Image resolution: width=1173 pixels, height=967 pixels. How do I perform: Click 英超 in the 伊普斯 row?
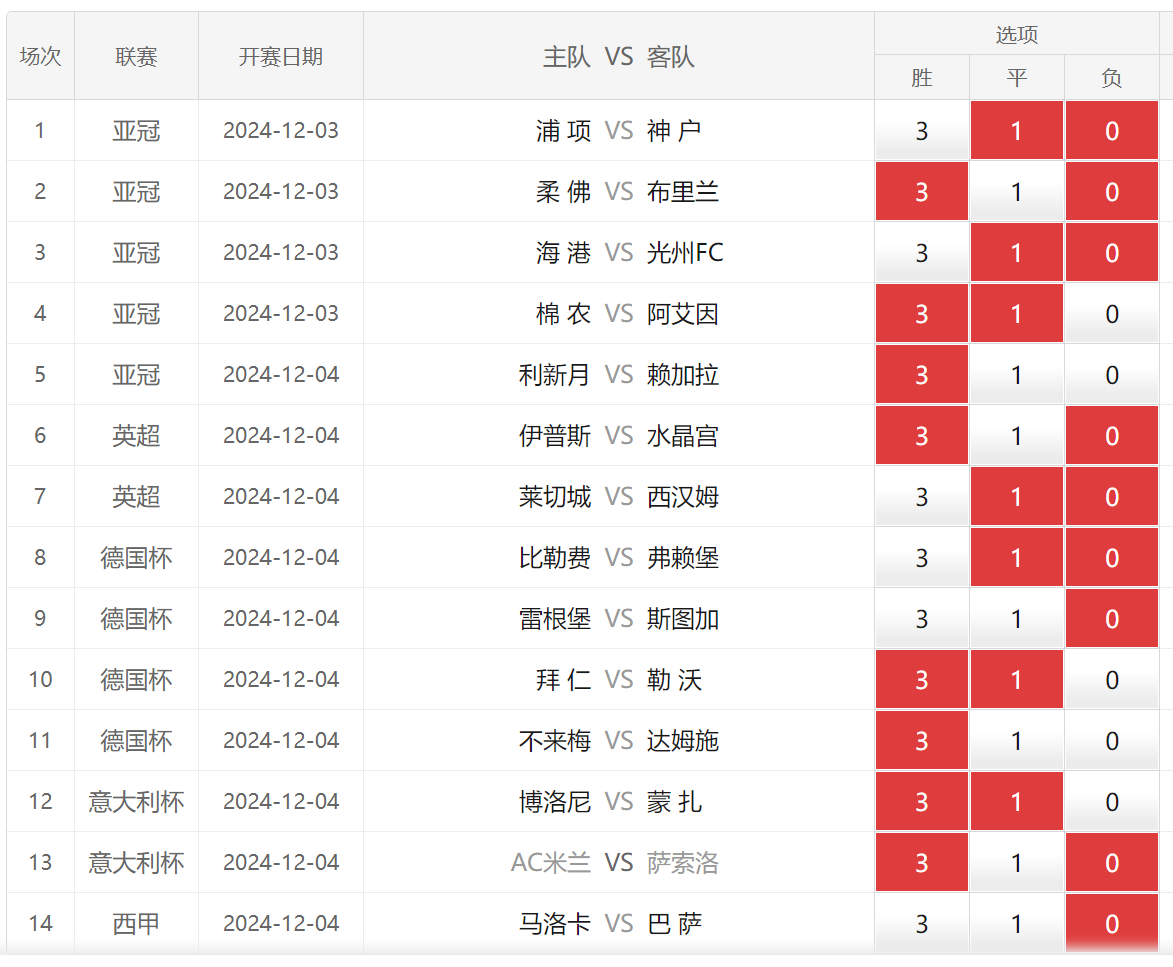[x=136, y=436]
